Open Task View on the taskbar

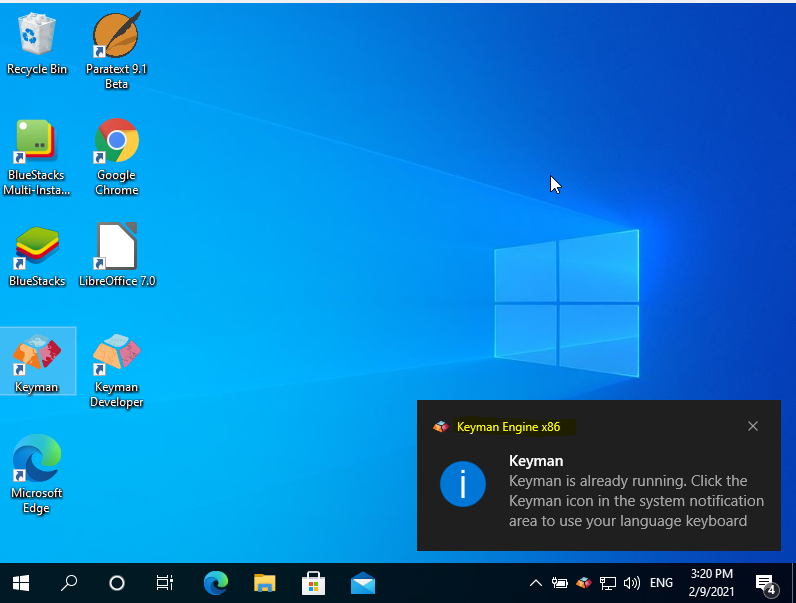click(164, 583)
